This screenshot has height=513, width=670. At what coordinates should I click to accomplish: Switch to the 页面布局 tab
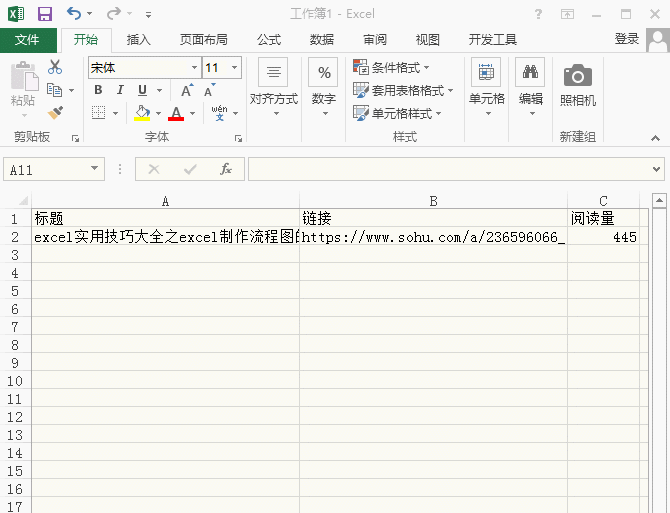coord(203,40)
